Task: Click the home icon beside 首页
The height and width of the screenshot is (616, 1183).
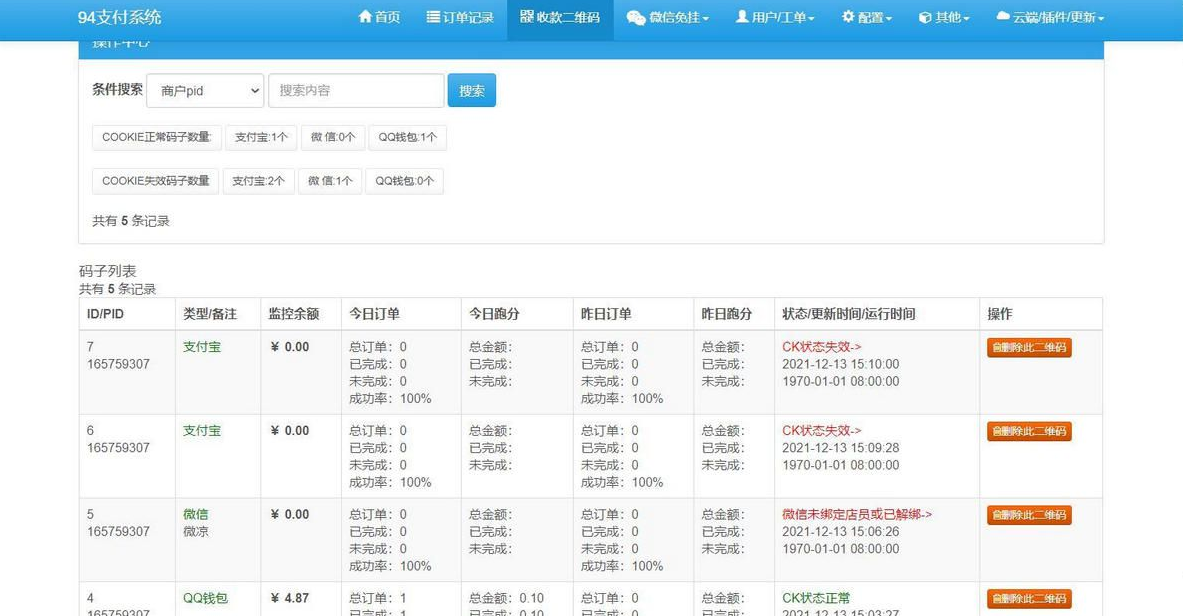Action: pyautogui.click(x=365, y=17)
